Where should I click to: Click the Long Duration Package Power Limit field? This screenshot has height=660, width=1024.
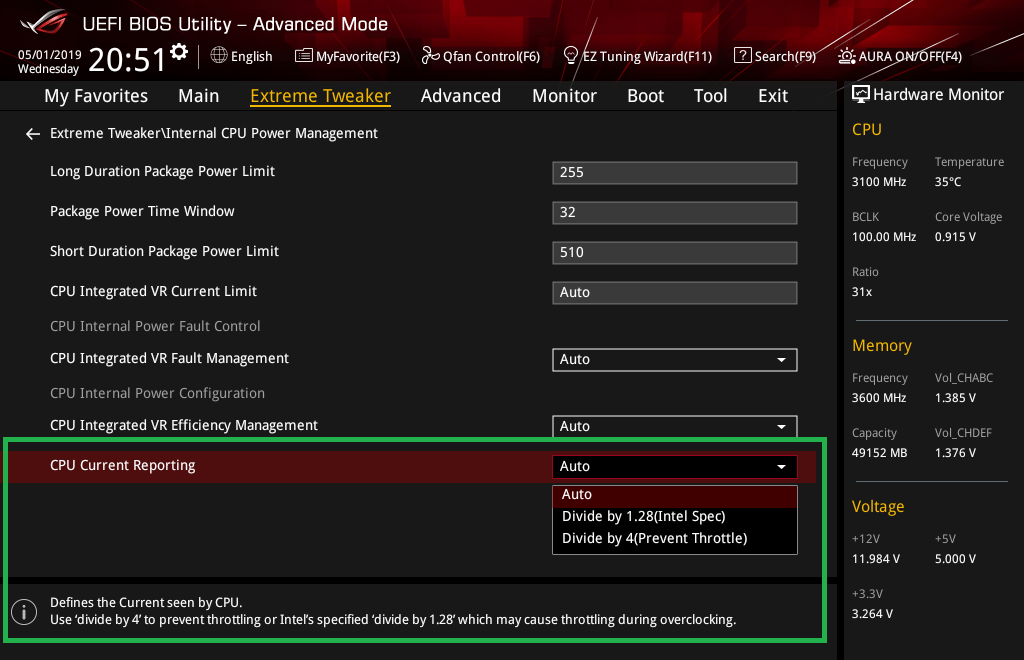click(x=675, y=173)
